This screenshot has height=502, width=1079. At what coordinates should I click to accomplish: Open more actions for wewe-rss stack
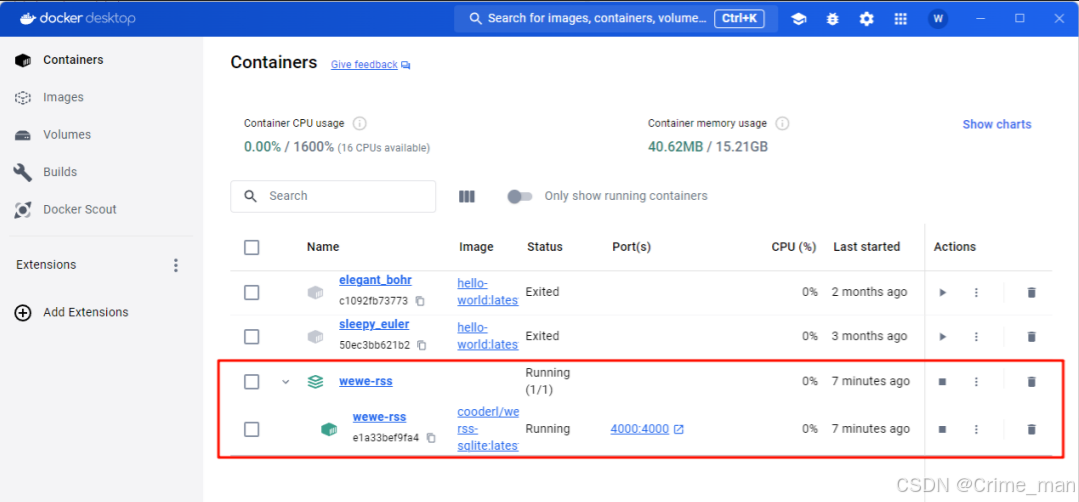point(976,381)
